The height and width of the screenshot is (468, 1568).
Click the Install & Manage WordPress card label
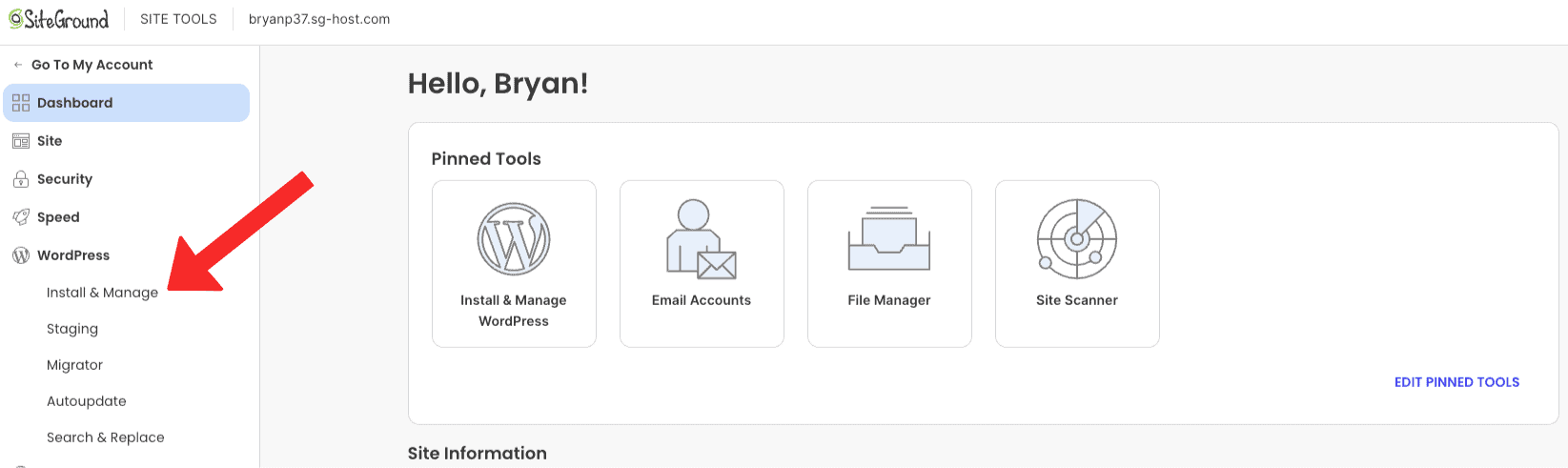[514, 311]
